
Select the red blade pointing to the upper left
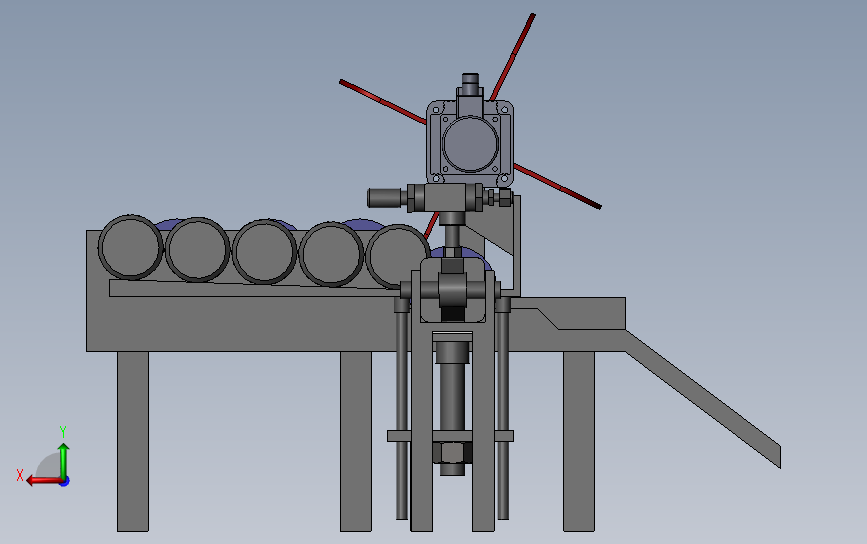(x=383, y=102)
